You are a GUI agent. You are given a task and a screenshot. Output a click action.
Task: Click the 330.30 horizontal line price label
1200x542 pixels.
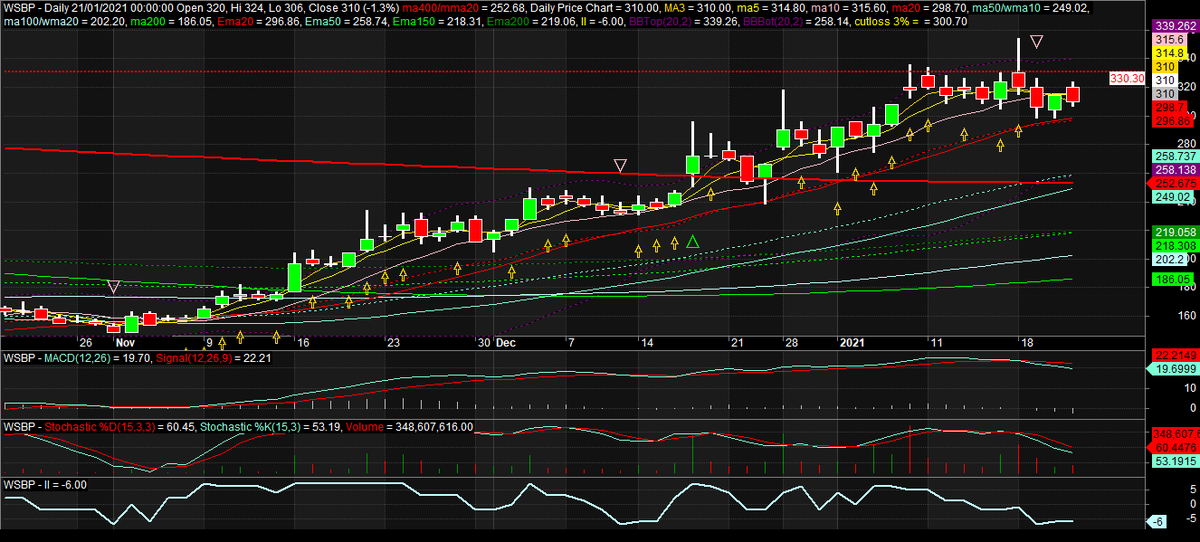pyautogui.click(x=1127, y=78)
